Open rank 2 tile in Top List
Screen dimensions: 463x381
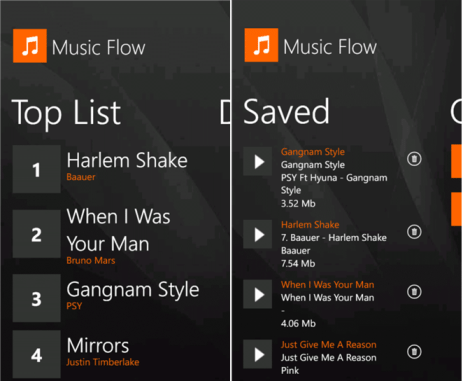tap(36, 234)
